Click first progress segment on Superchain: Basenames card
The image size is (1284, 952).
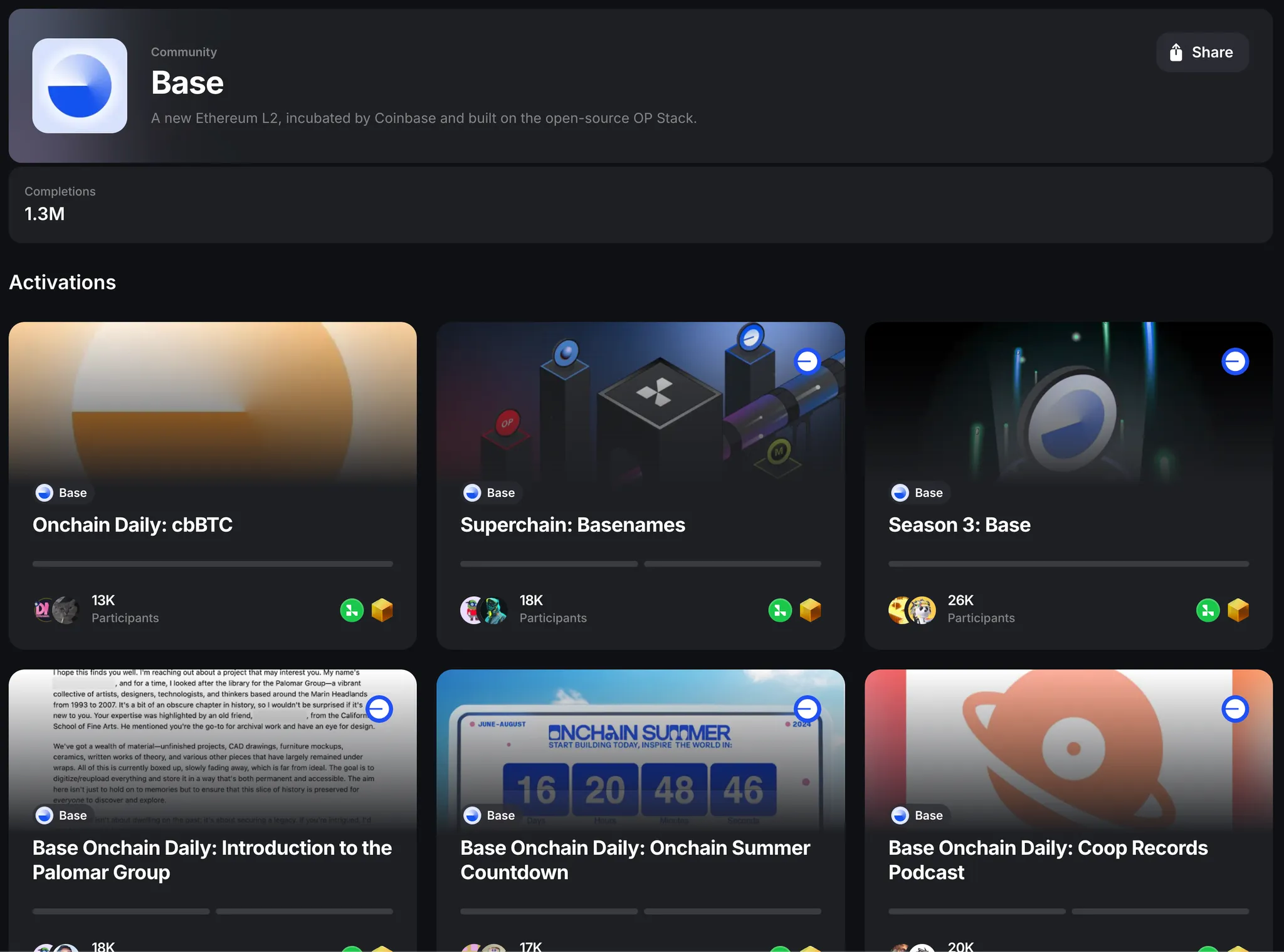(549, 564)
